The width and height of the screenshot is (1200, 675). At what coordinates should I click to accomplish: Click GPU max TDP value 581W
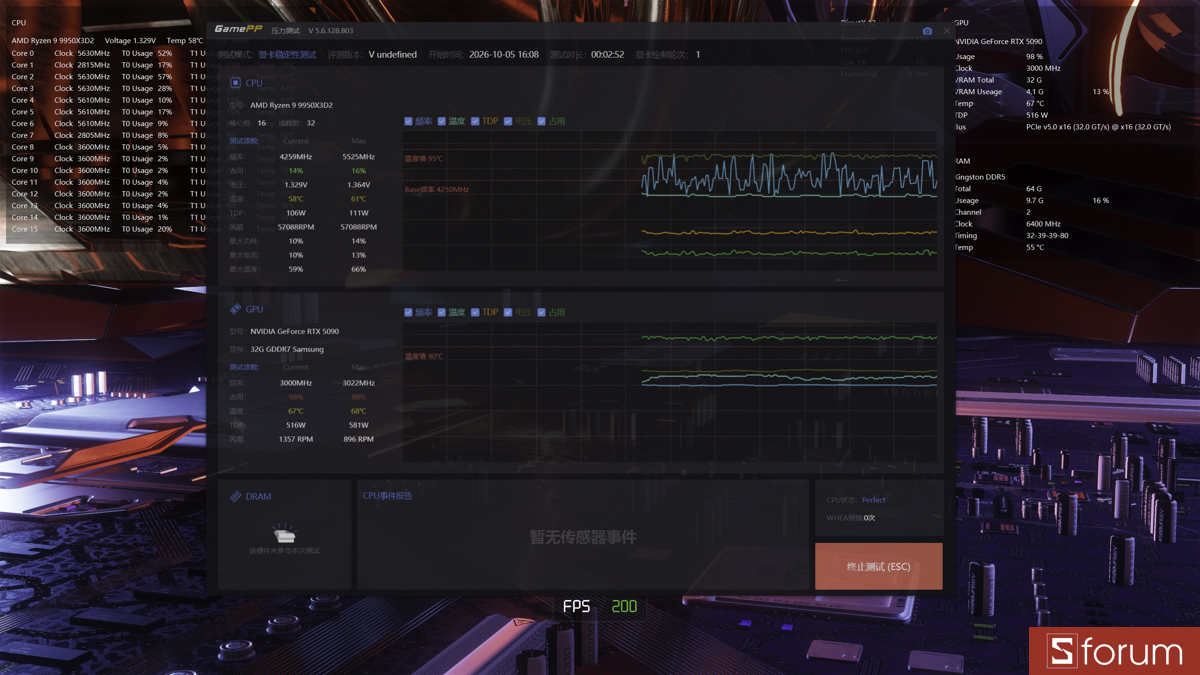coord(359,425)
